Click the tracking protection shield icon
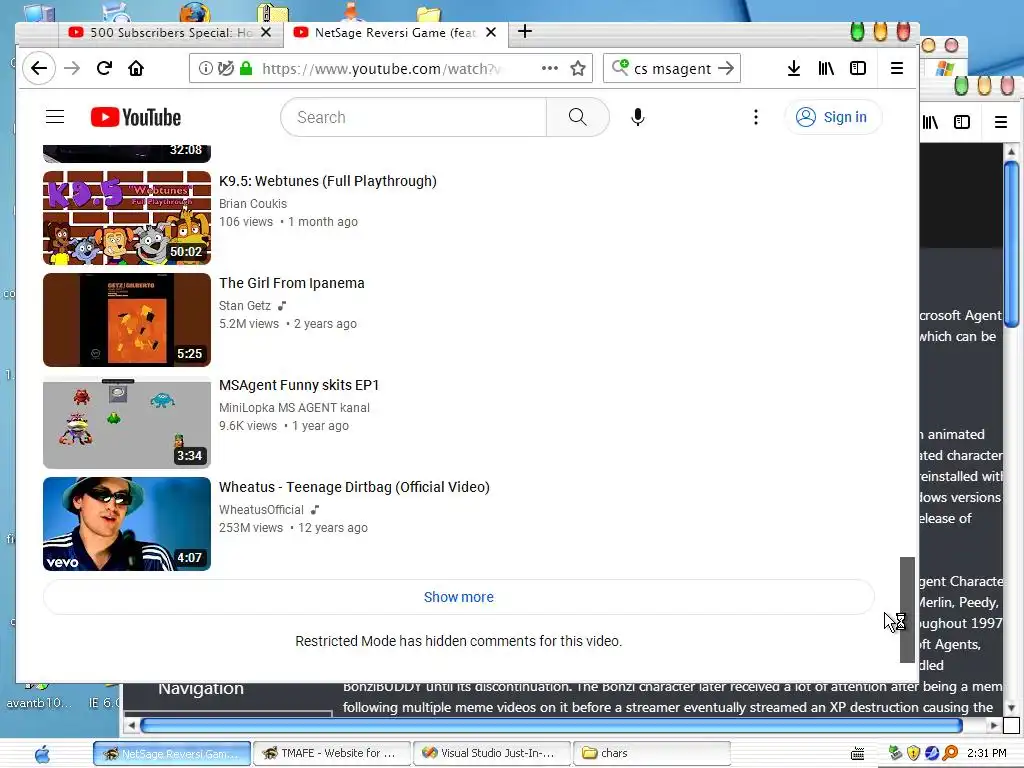This screenshot has height=768, width=1024. (x=225, y=68)
